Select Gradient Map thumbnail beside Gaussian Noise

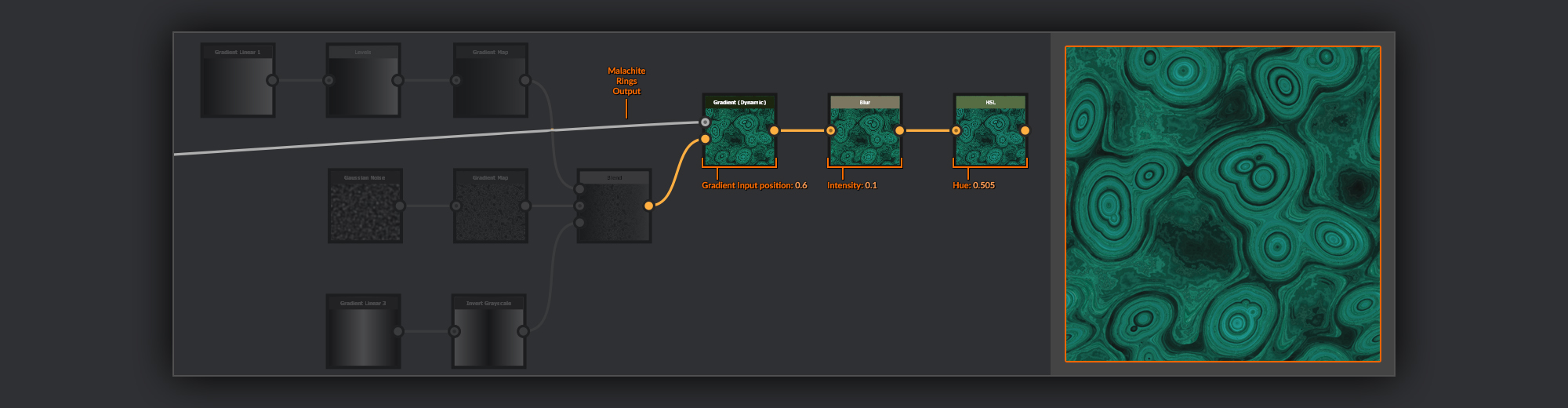tap(491, 212)
